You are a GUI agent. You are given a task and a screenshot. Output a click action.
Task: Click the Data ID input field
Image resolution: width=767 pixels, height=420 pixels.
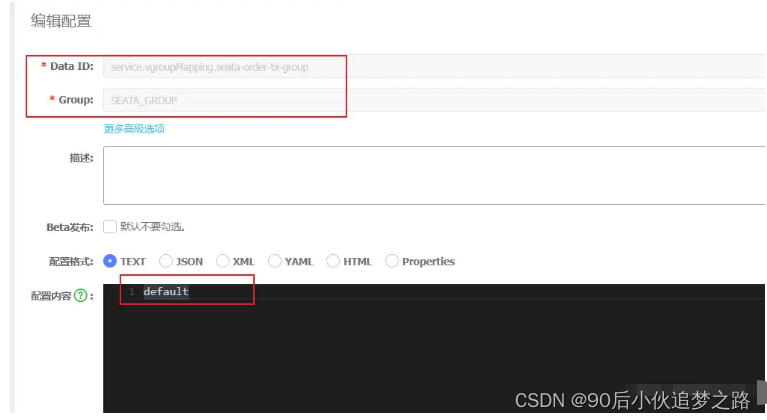pos(434,67)
